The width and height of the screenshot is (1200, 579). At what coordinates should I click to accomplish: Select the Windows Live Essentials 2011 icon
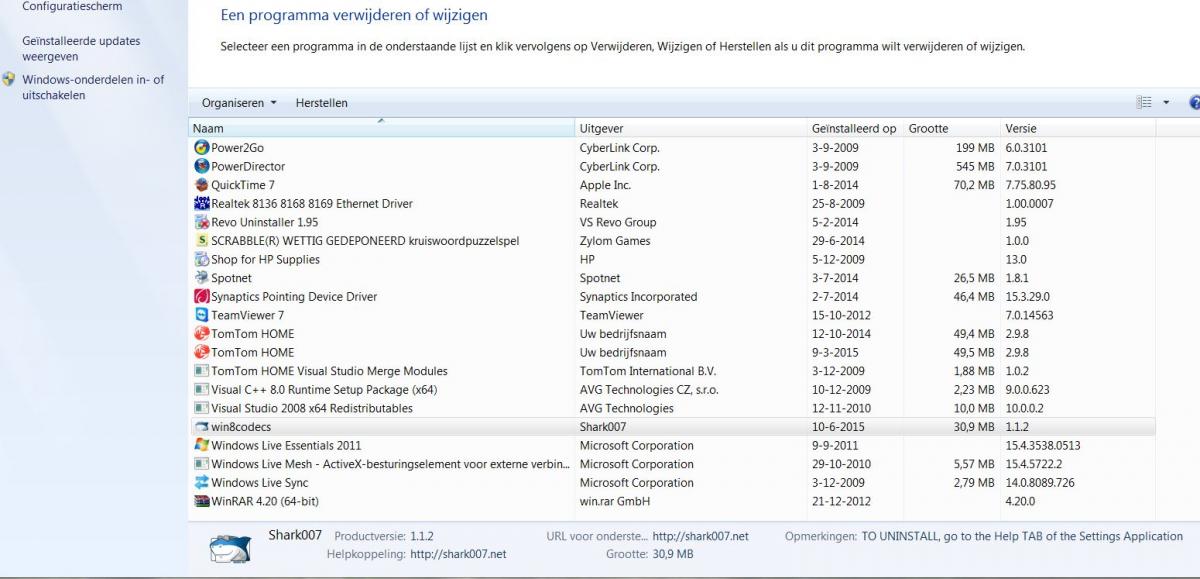(x=202, y=445)
